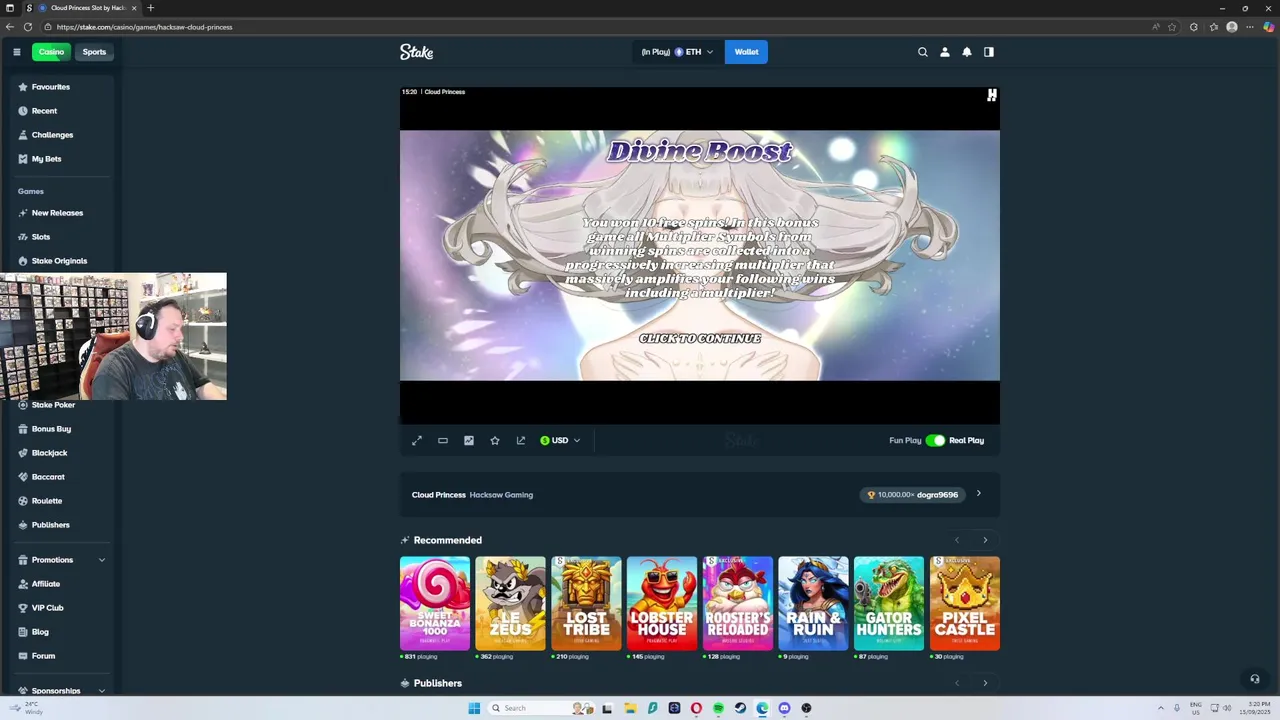1280x720 pixels.
Task: Switch to the Casino section
Action: tap(51, 52)
